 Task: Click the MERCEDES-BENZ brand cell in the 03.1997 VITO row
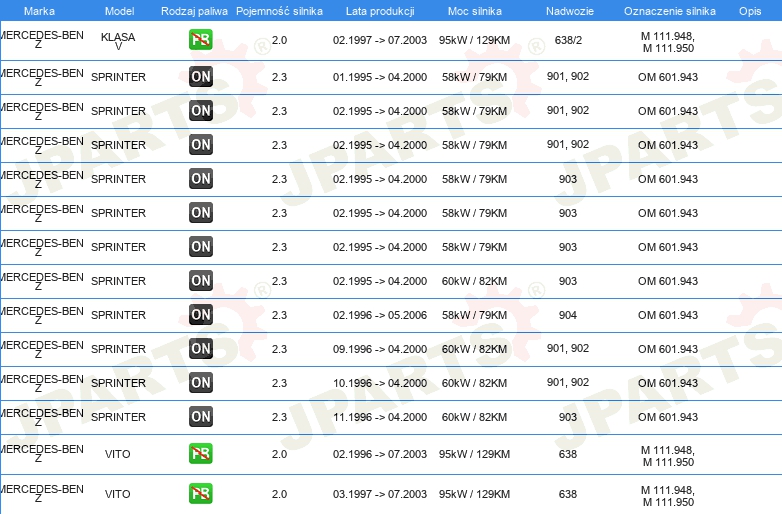coord(42,493)
